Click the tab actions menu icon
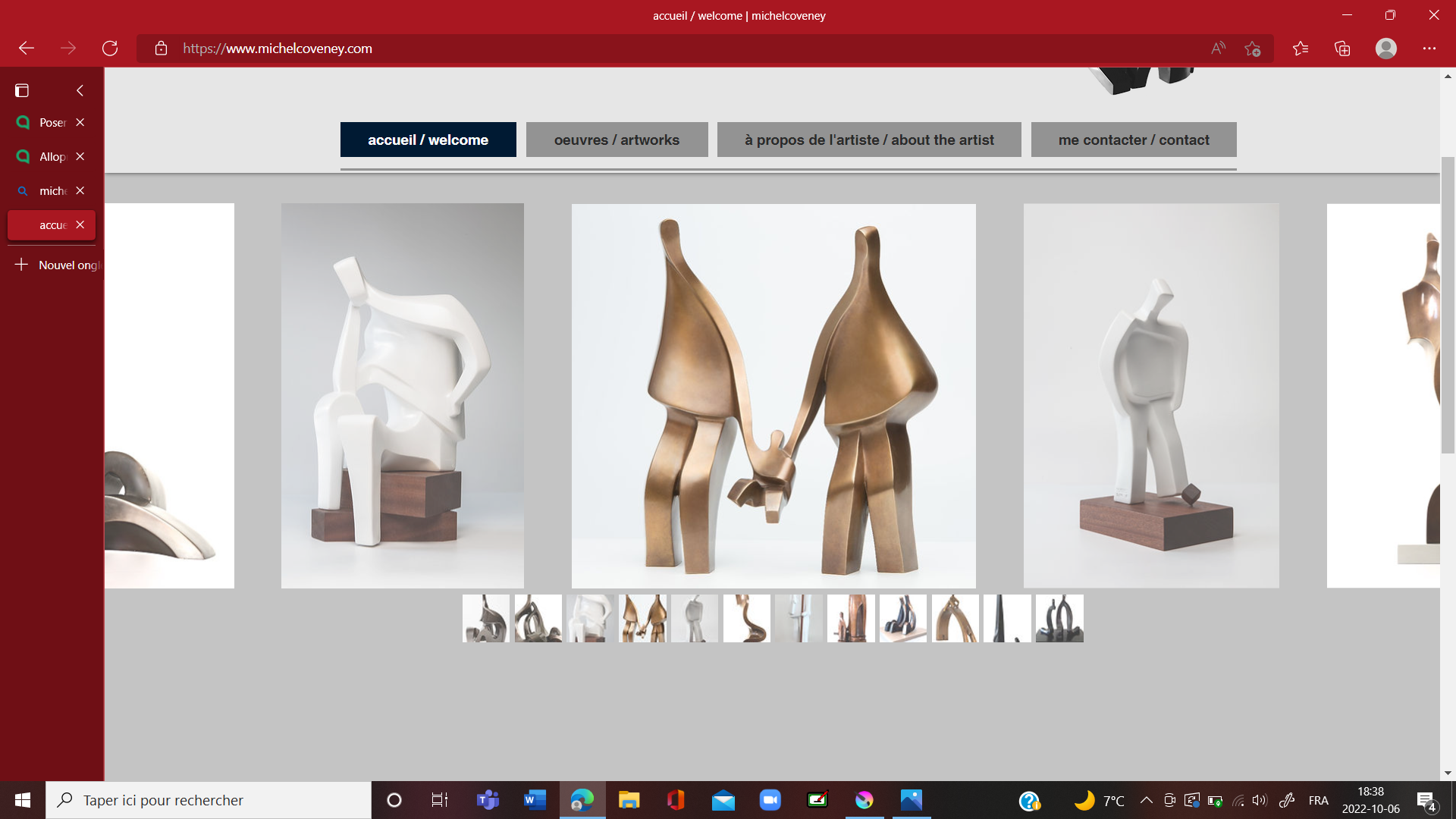 [22, 91]
